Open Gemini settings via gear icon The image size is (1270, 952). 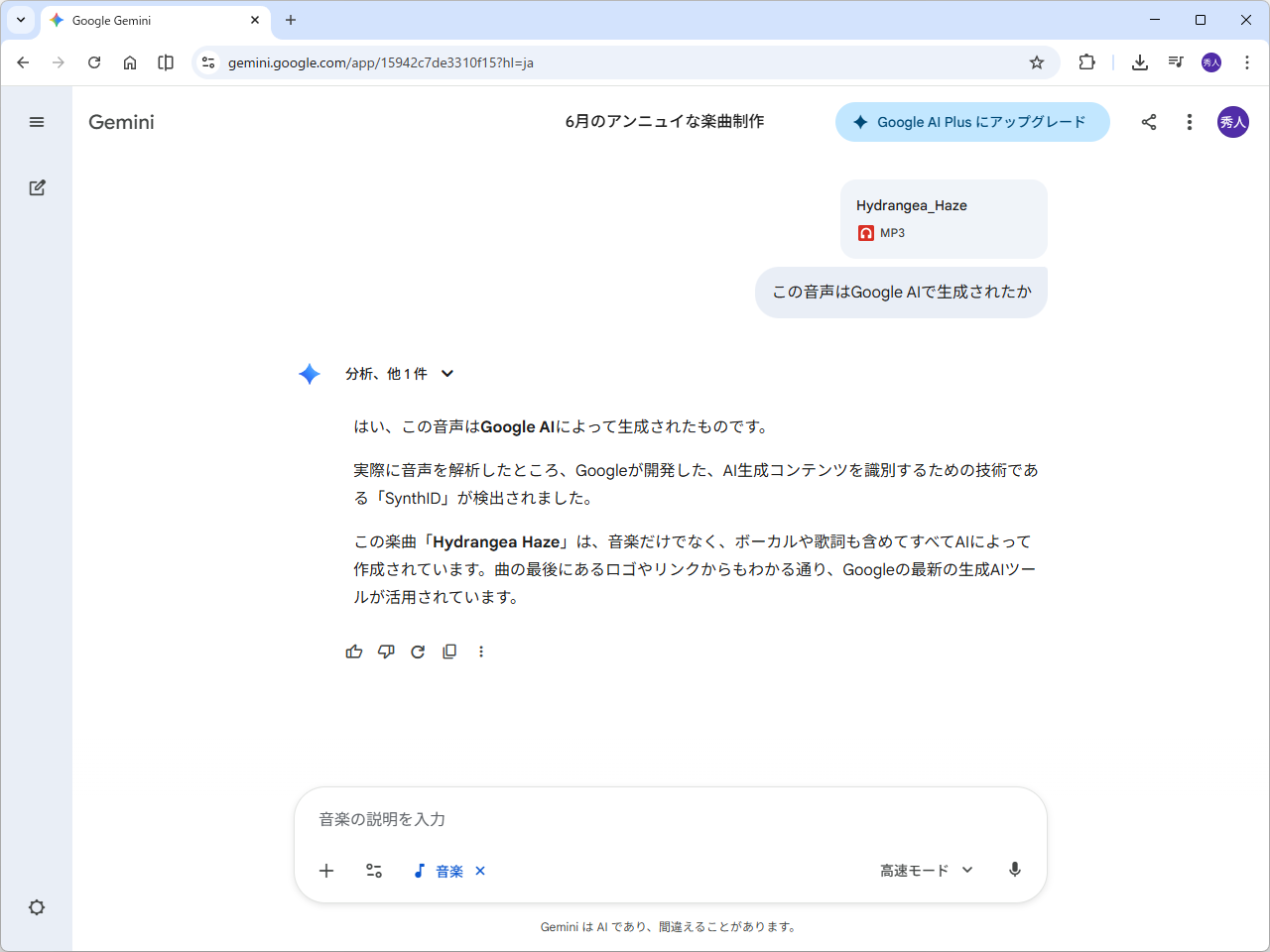37,907
